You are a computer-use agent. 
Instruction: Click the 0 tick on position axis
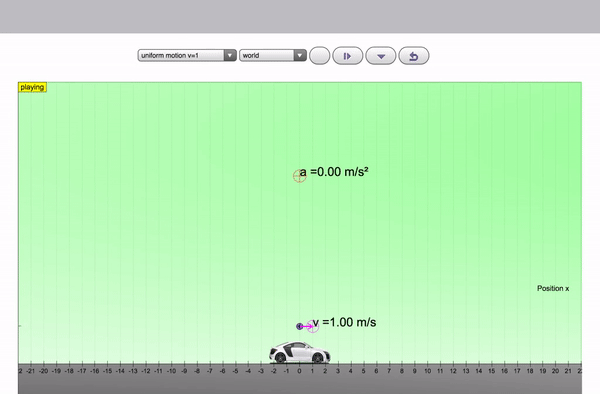299,371
